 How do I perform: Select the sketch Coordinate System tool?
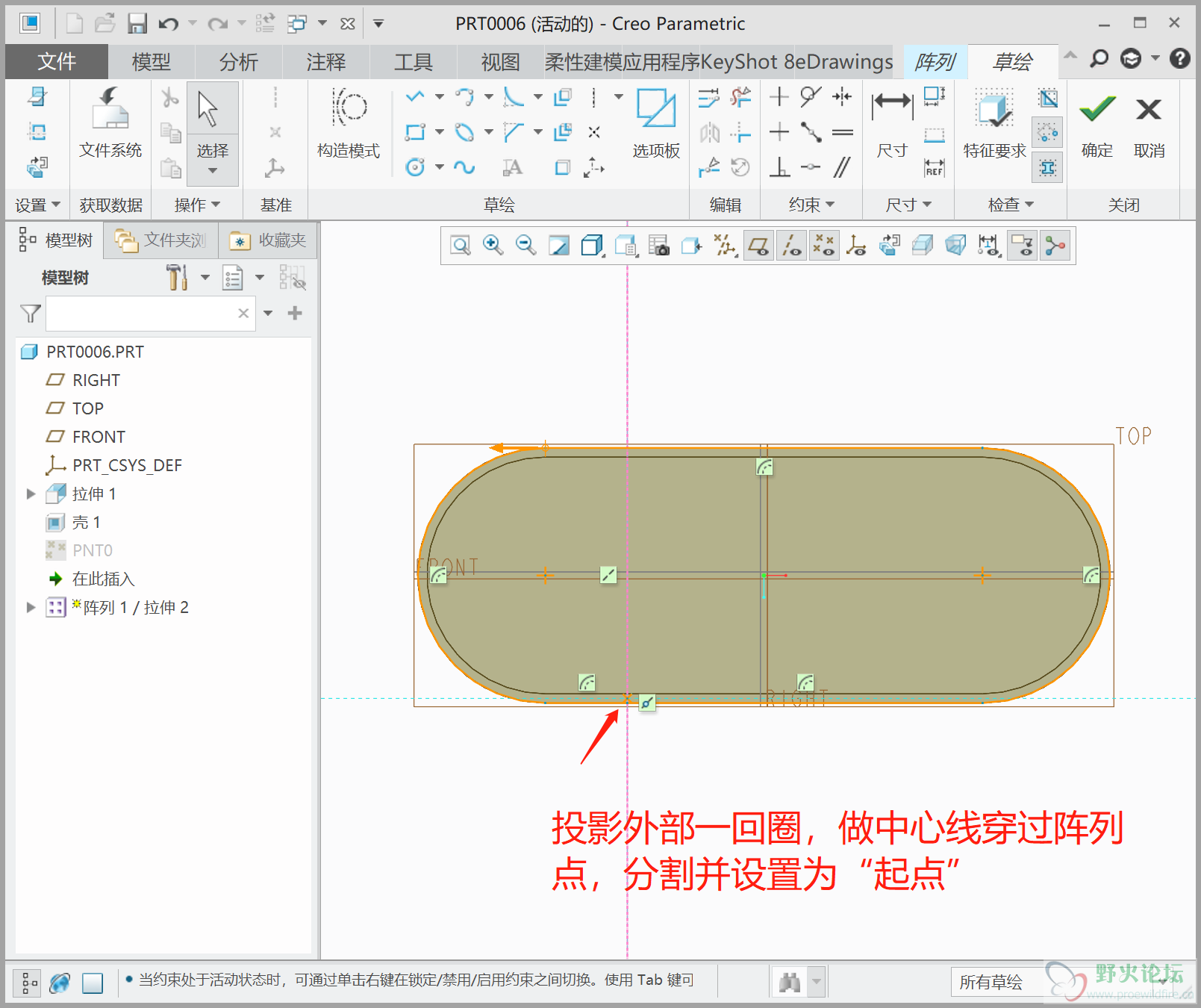point(594,167)
